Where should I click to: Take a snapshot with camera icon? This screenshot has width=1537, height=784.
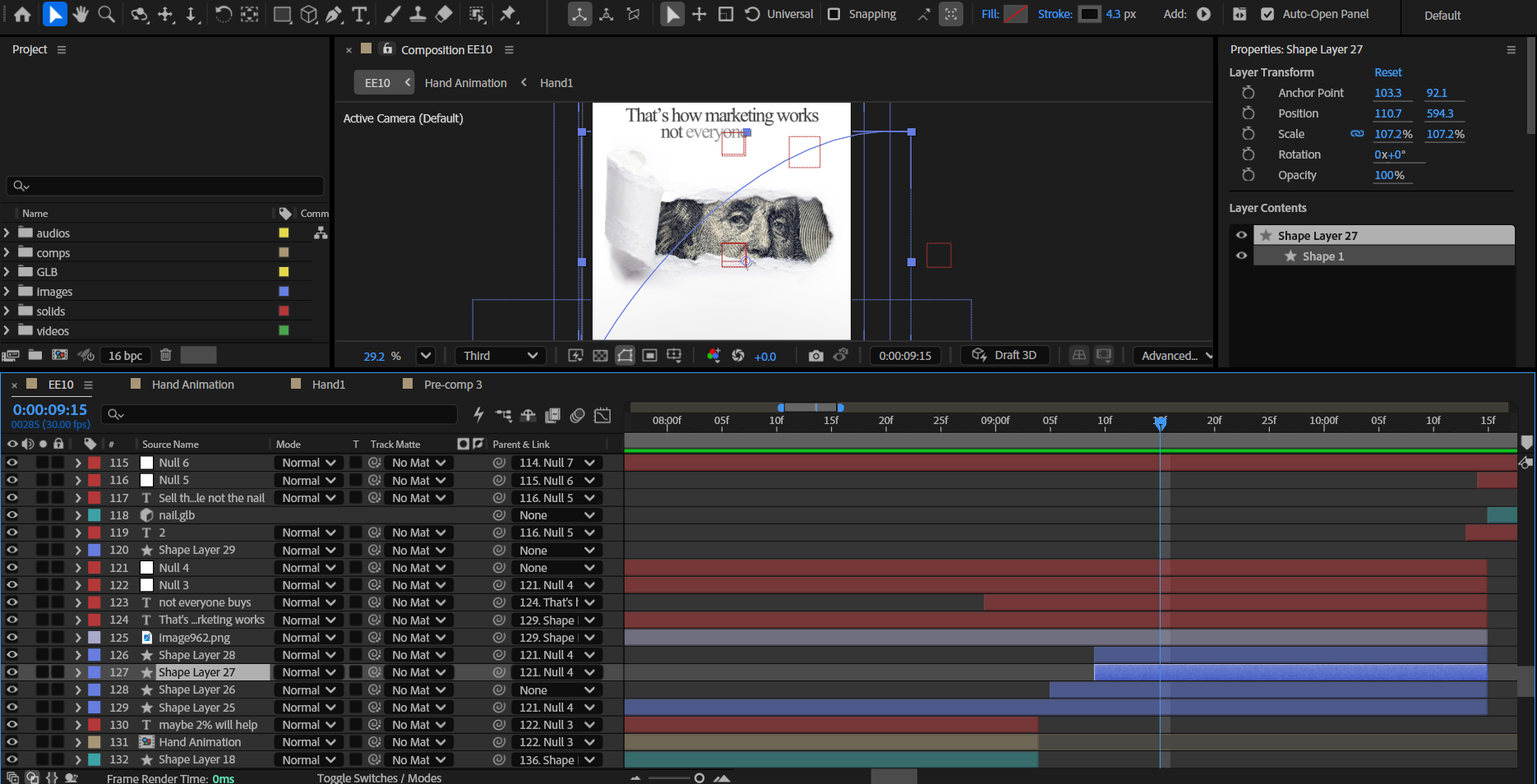(x=815, y=356)
